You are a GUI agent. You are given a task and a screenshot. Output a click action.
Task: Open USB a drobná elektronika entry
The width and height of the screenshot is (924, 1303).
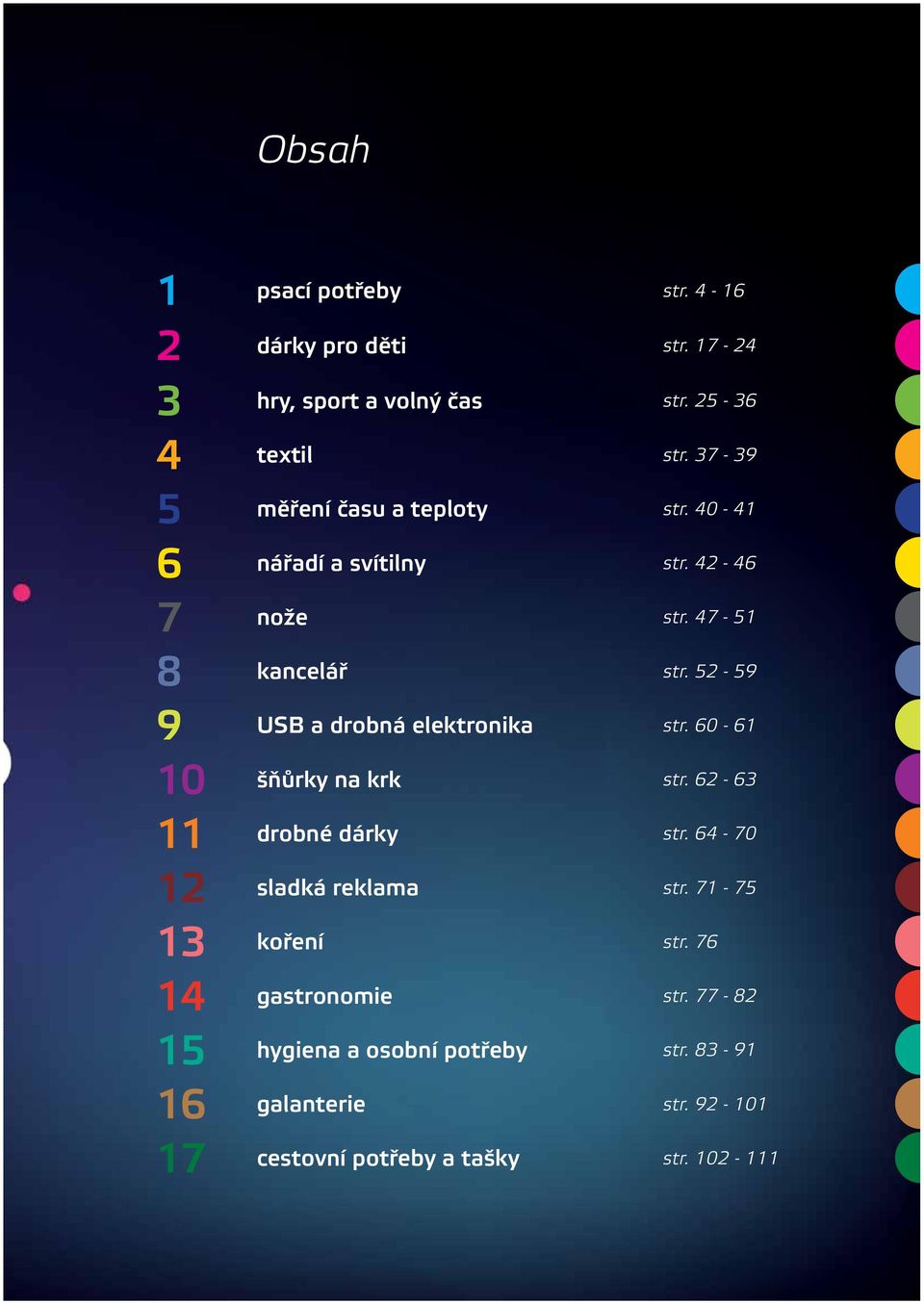[394, 726]
